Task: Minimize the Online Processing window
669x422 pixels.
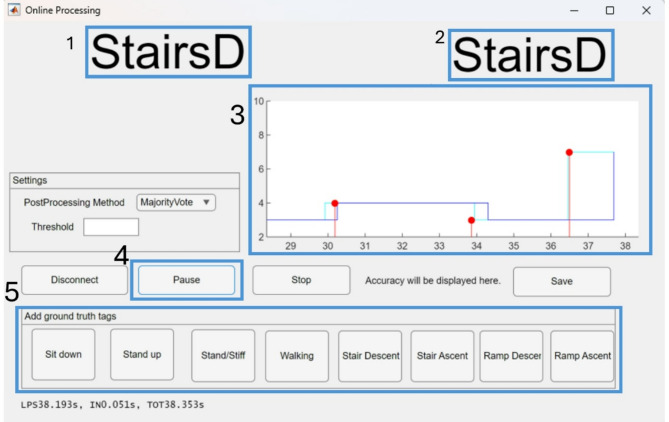Action: click(x=574, y=10)
